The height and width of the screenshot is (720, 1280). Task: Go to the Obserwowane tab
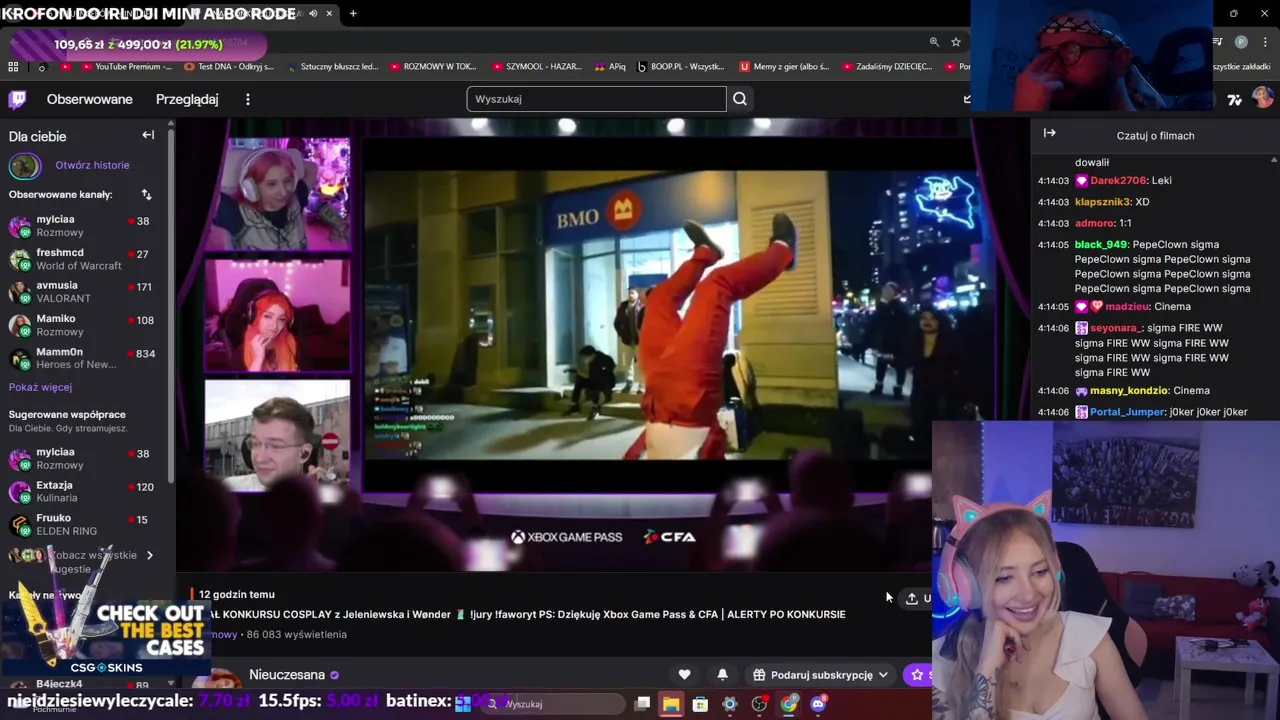pos(90,99)
